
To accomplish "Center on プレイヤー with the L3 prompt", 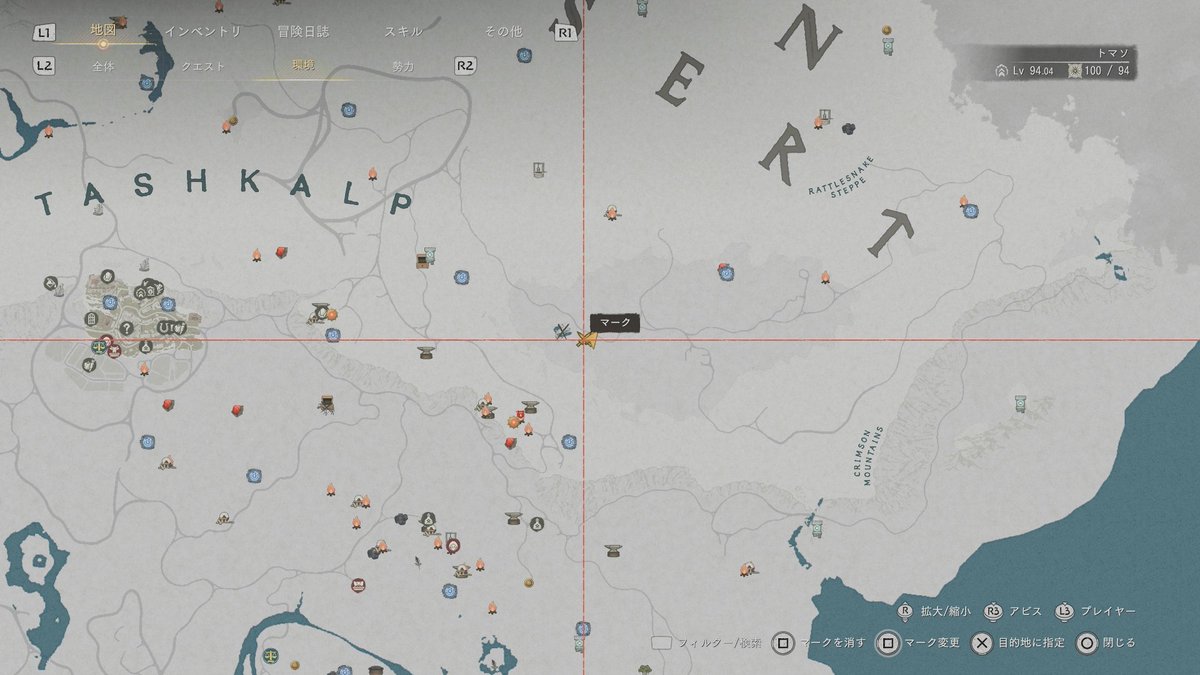I will (1095, 611).
